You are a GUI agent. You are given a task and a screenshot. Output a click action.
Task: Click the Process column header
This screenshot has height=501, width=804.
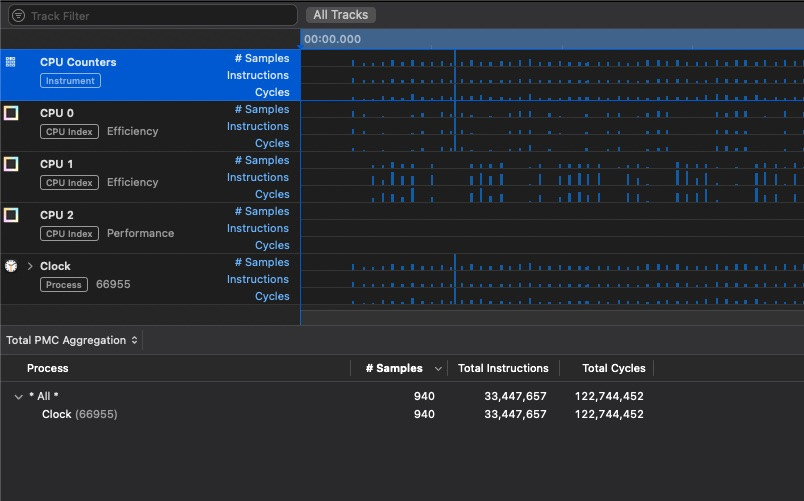click(48, 368)
